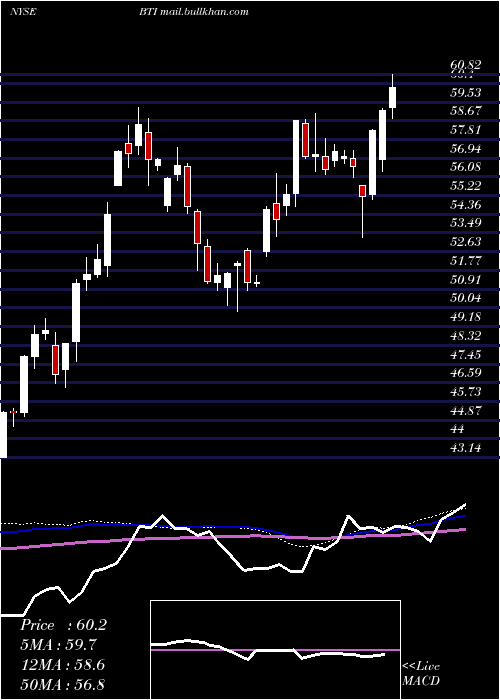
Task: Click the 51.77 price axis label
Action: [x=466, y=261]
